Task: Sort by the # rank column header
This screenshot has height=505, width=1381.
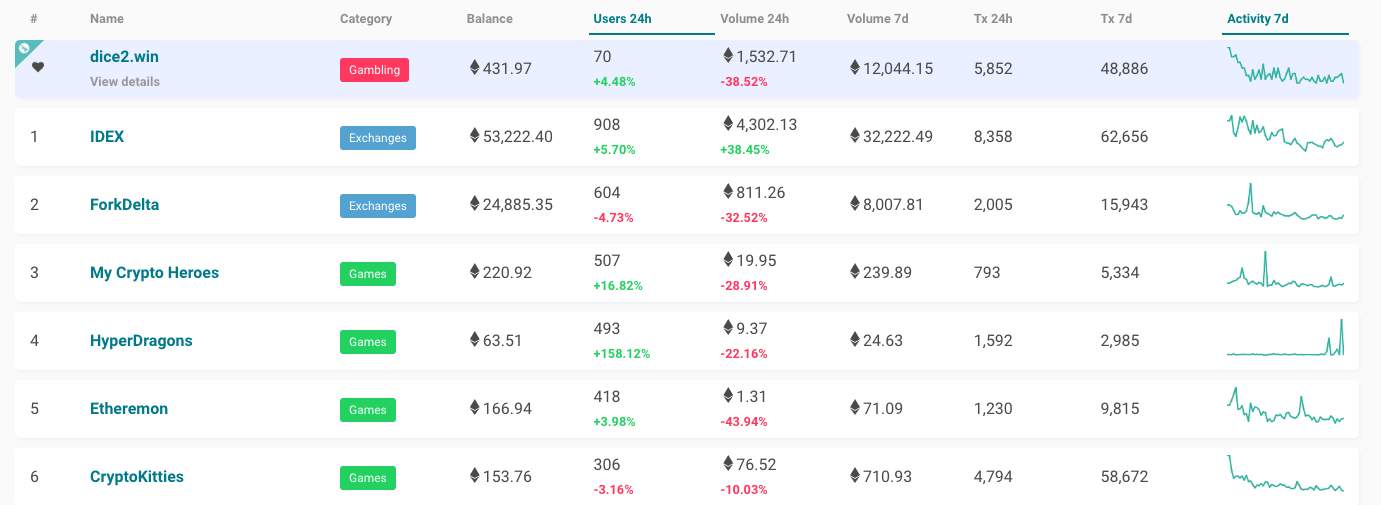Action: 34,19
